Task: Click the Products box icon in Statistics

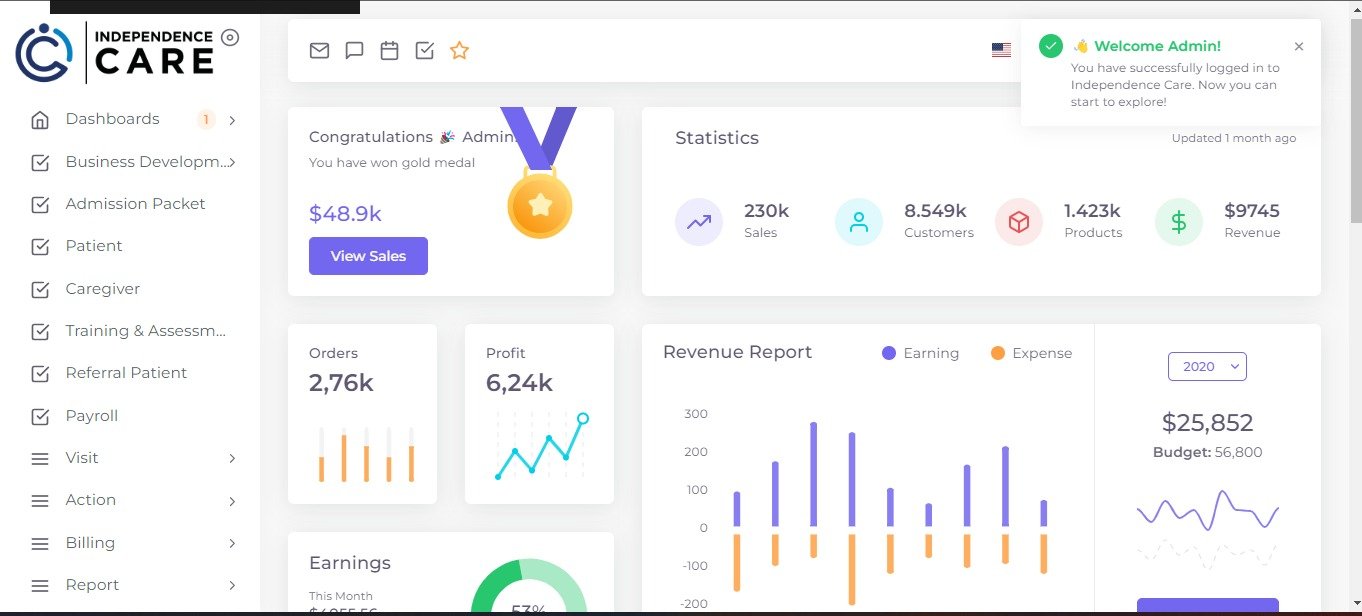Action: [x=1019, y=222]
